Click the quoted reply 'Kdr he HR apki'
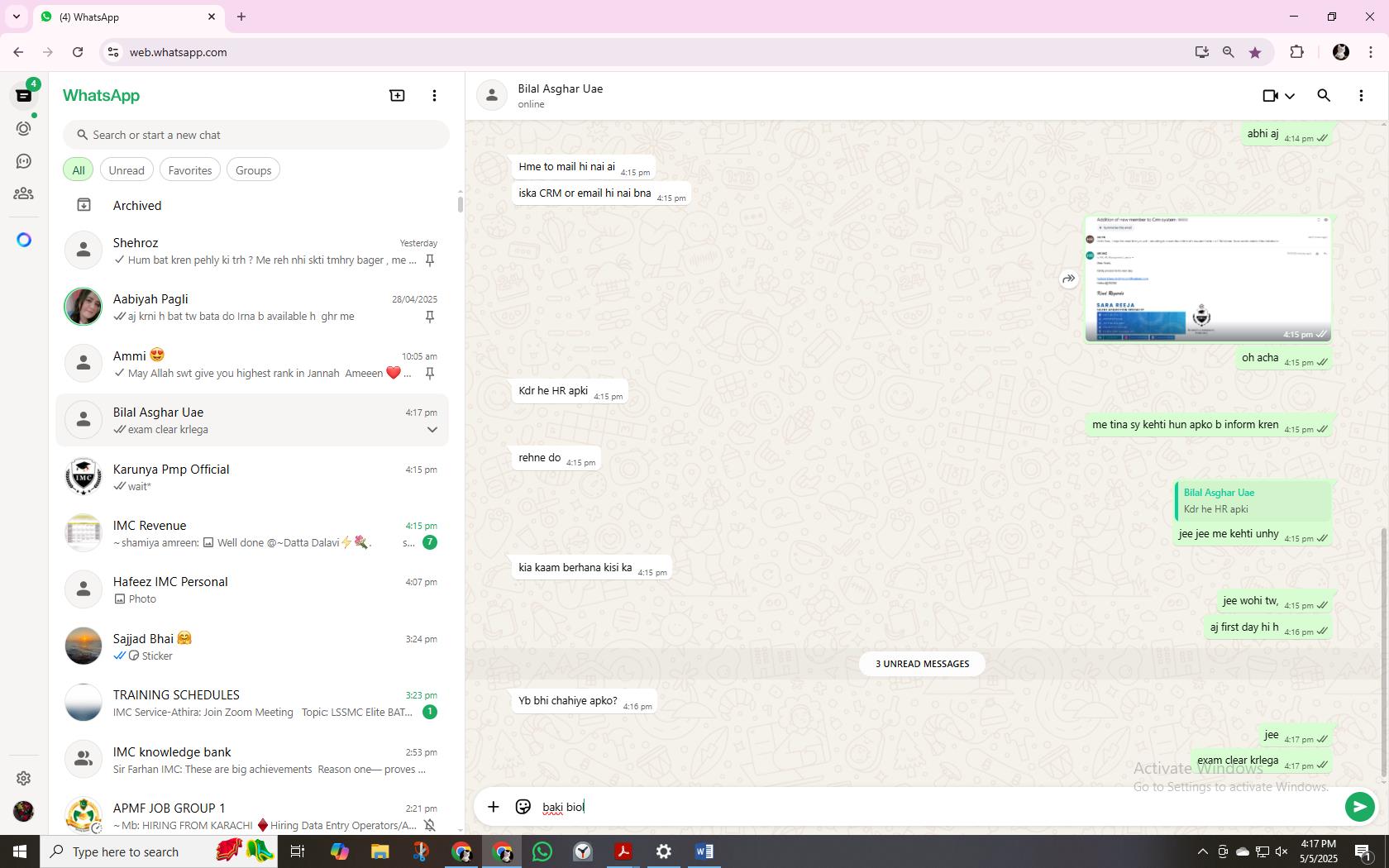Image resolution: width=1389 pixels, height=868 pixels. click(x=1253, y=501)
